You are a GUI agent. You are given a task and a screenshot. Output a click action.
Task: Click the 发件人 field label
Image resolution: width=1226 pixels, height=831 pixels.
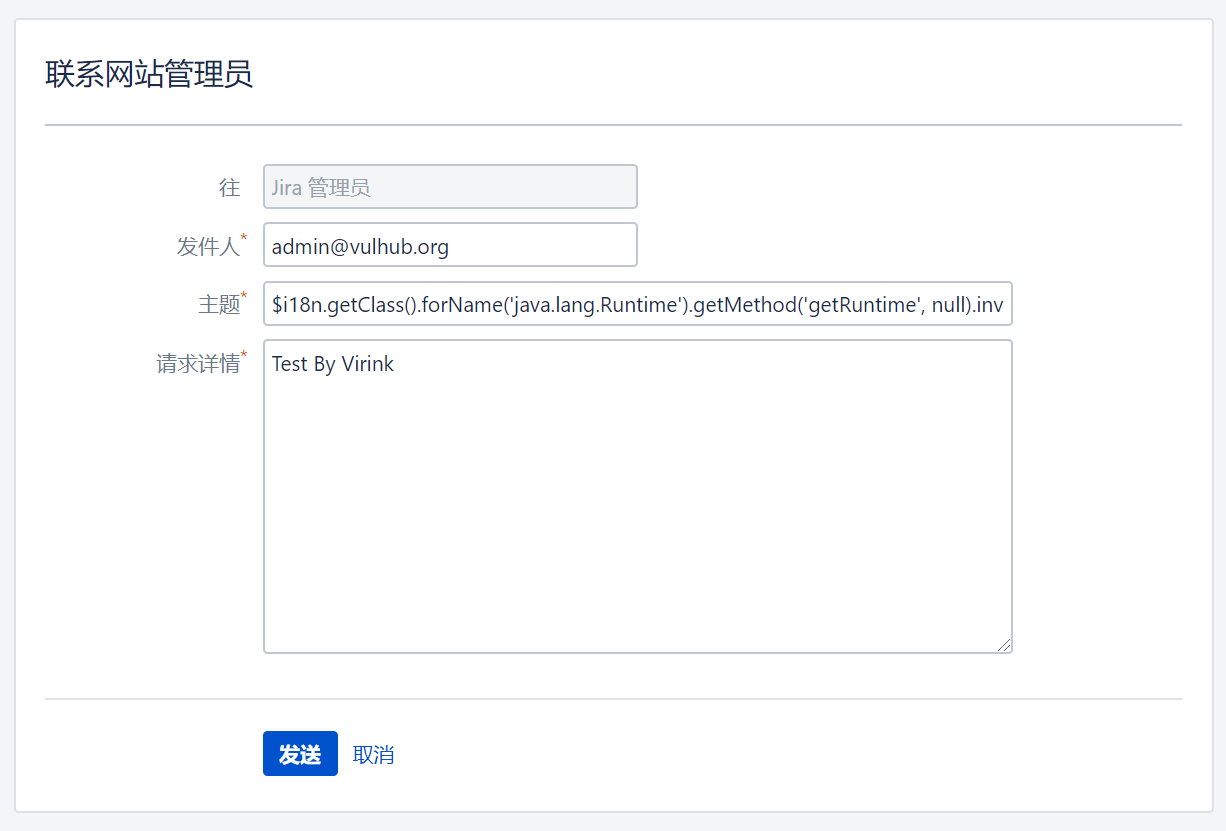click(x=207, y=246)
